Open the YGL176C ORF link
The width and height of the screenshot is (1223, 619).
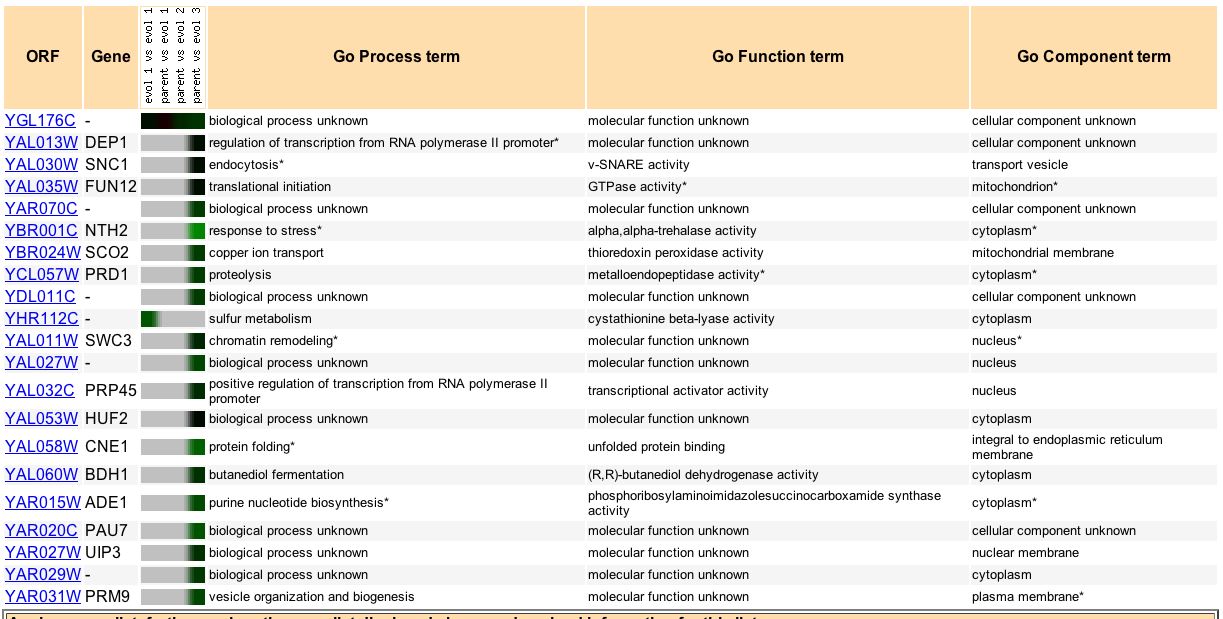tap(40, 121)
